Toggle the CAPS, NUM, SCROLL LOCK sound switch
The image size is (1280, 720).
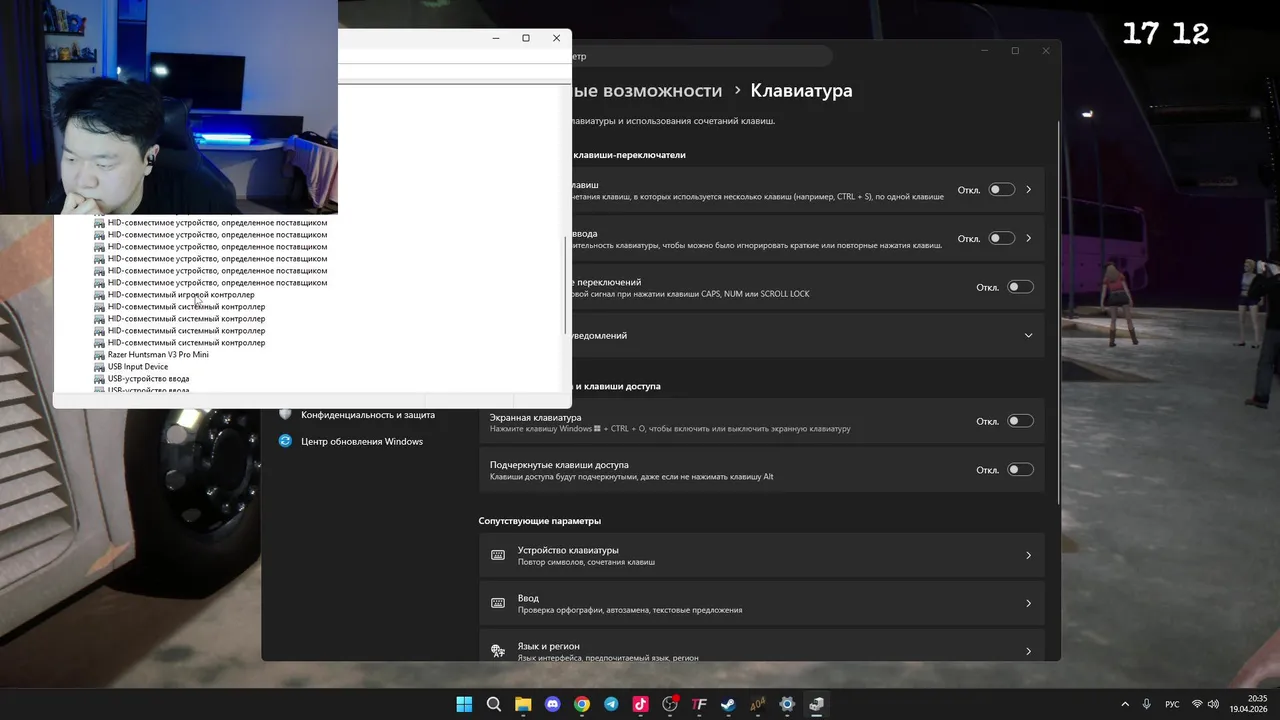(1020, 287)
